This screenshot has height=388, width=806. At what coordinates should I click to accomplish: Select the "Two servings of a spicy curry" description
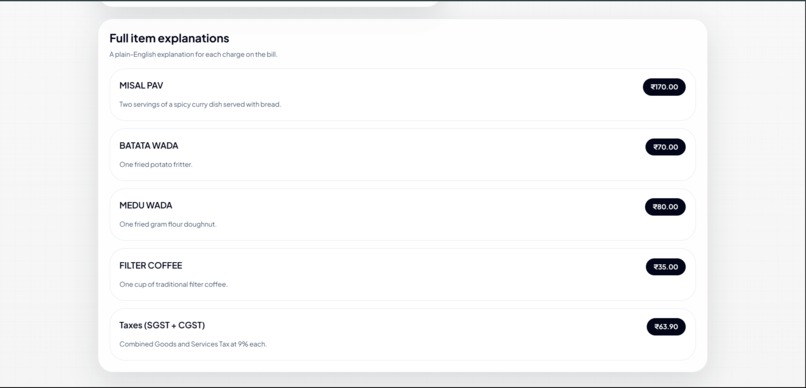[200, 104]
